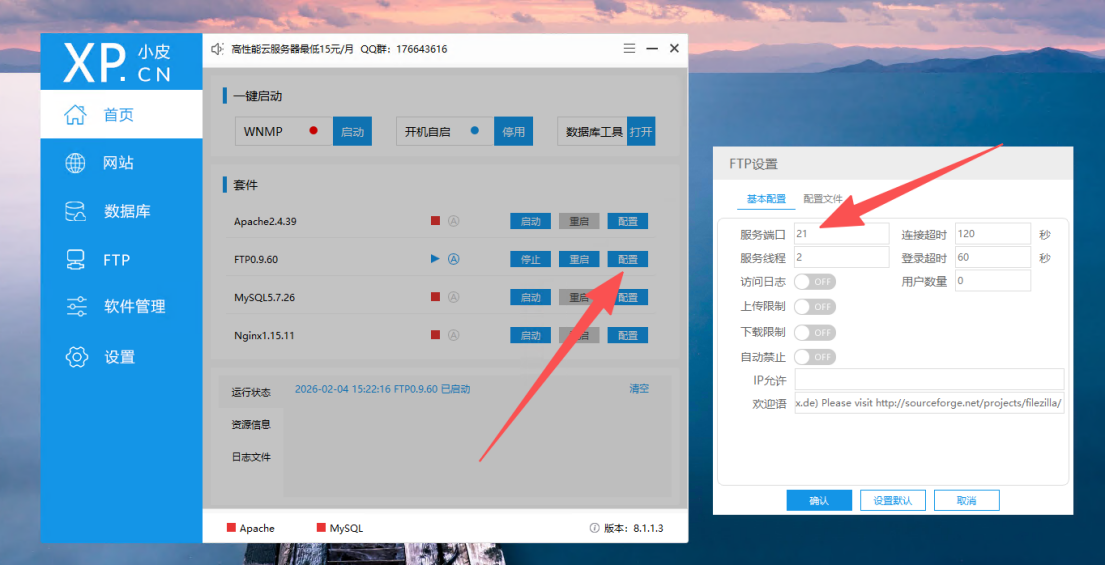1105x566 pixels.
Task: Stop FTP0.9.60 with the 停止 button
Action: coord(530,259)
